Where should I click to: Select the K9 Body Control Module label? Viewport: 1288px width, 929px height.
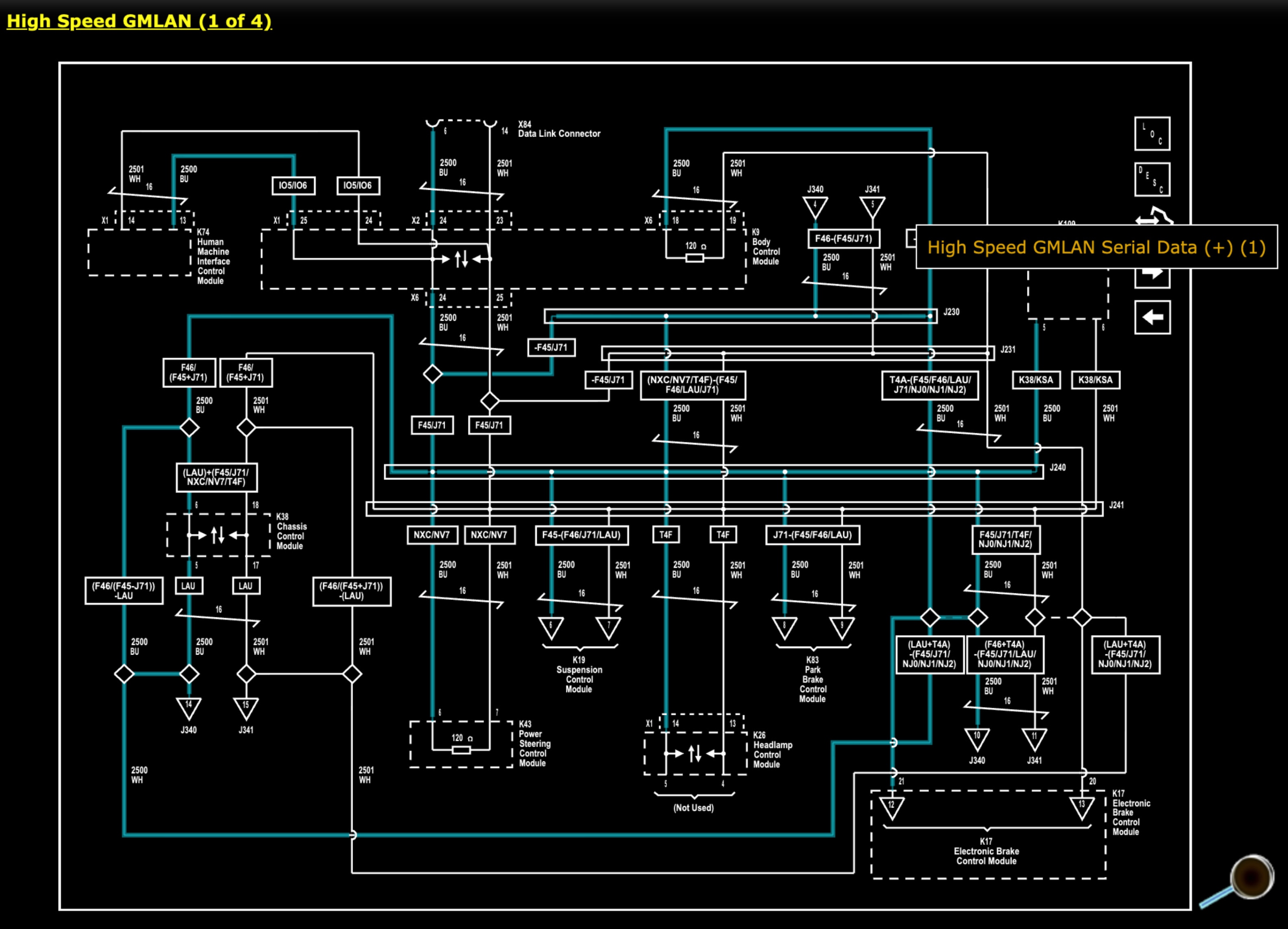coord(766,247)
